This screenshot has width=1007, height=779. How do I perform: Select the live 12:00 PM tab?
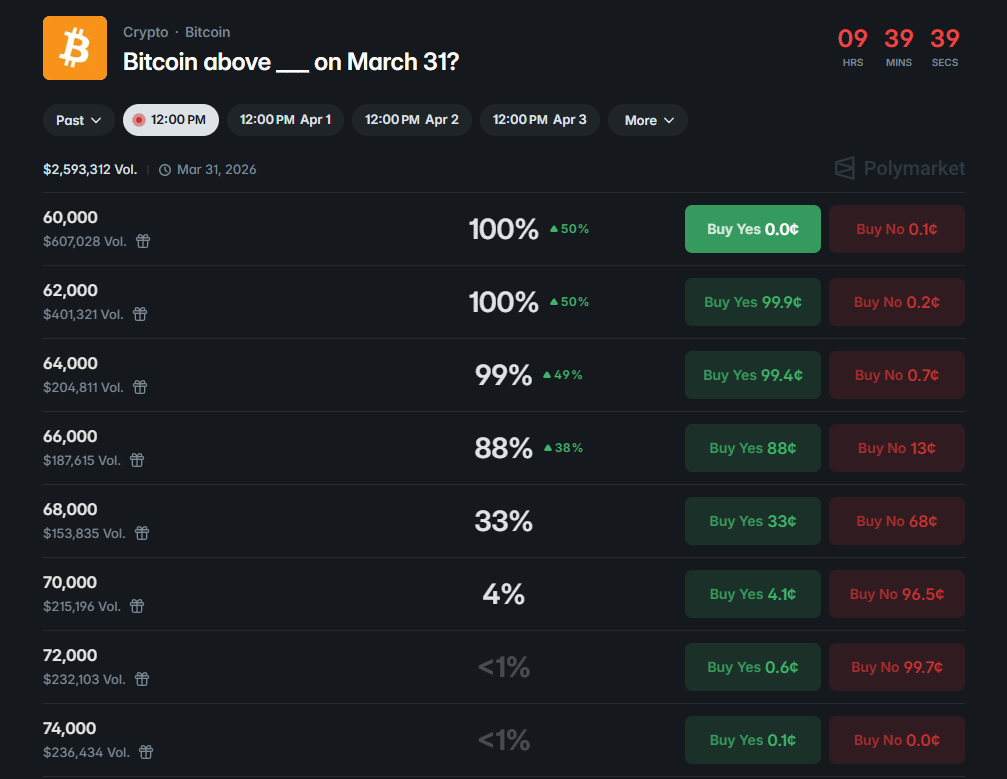171,120
